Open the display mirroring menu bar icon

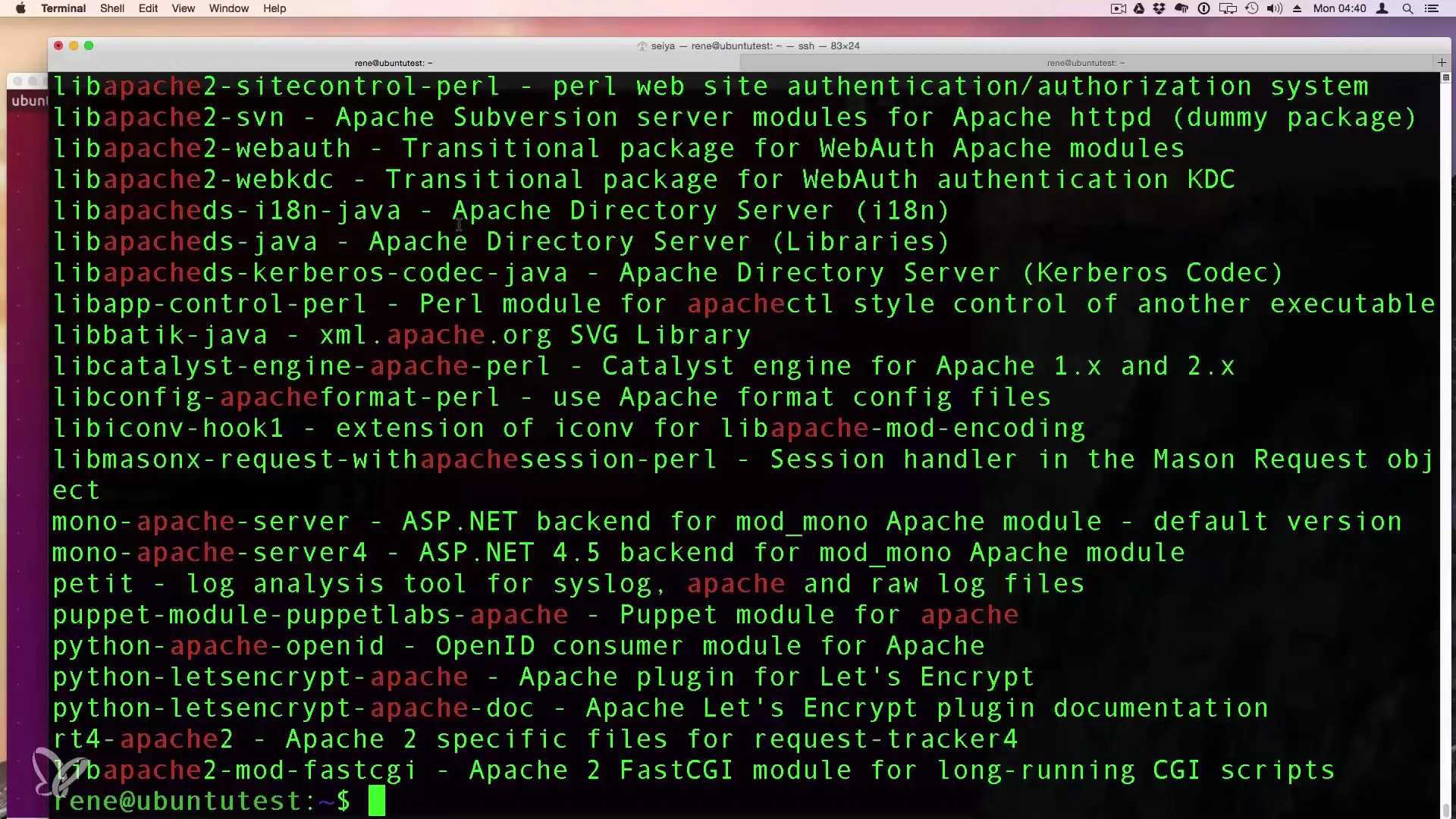point(1228,8)
